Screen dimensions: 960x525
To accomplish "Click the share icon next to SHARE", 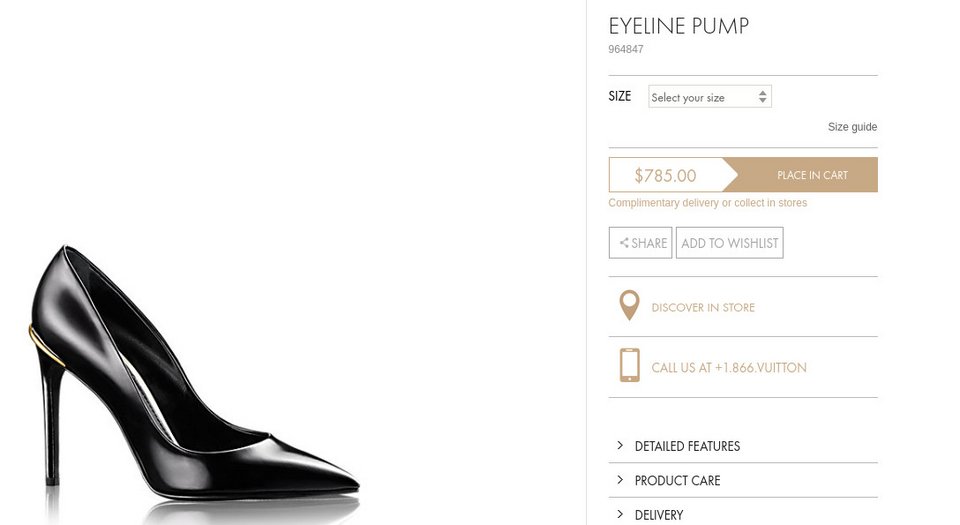I will click(624, 243).
